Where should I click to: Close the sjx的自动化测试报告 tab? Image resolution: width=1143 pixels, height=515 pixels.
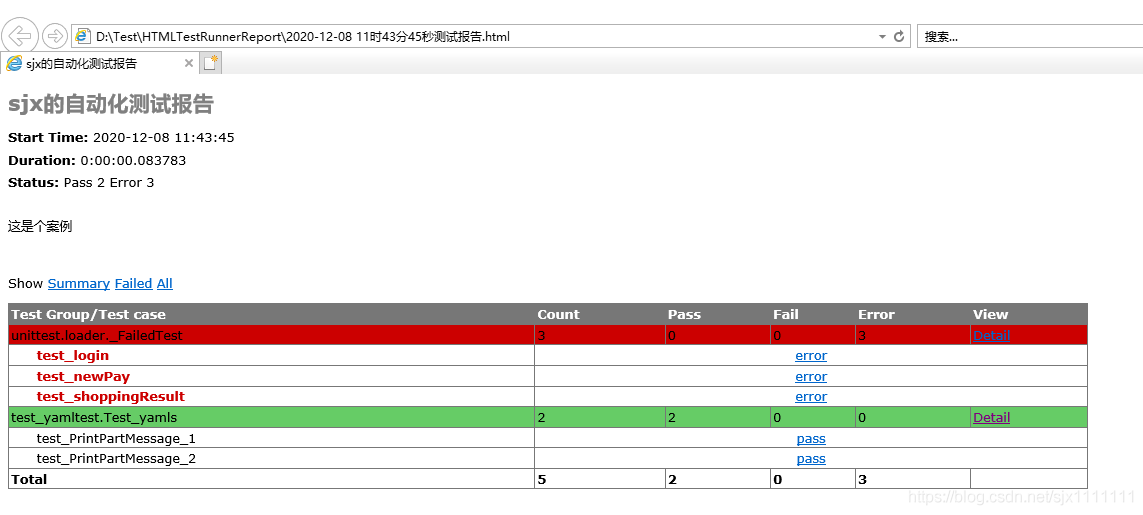click(189, 63)
